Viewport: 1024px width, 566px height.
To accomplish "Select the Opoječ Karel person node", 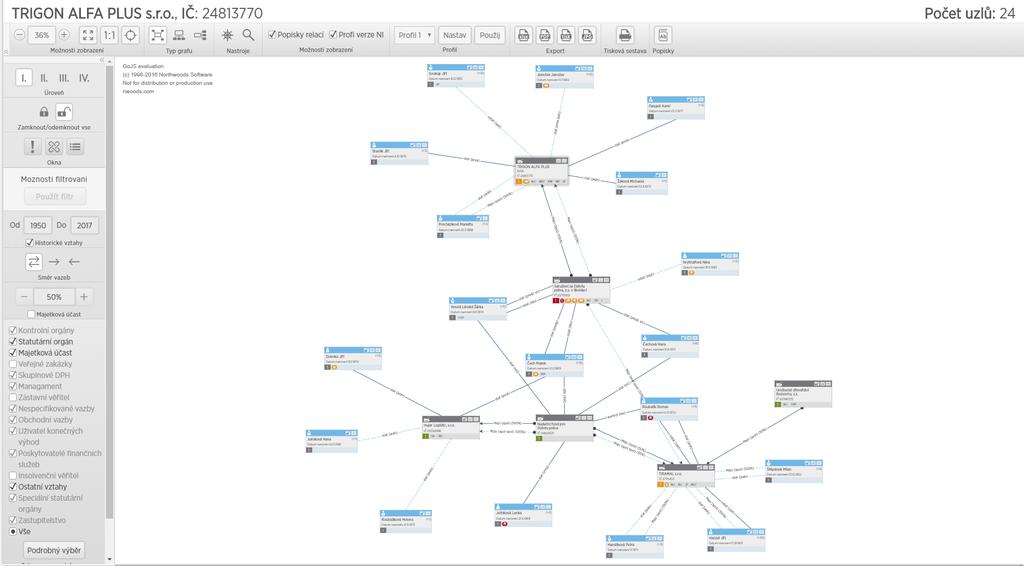I will click(x=676, y=108).
